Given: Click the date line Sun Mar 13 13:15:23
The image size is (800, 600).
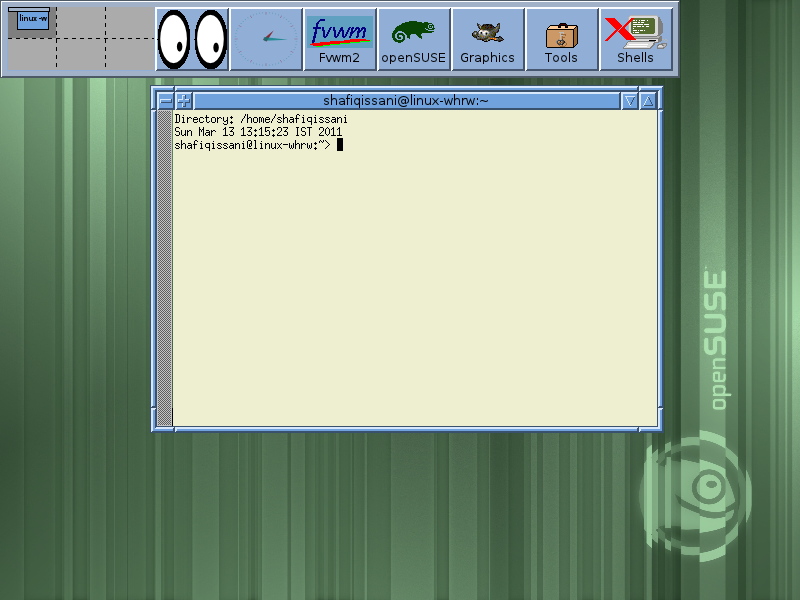Looking at the screenshot, I should coord(258,132).
